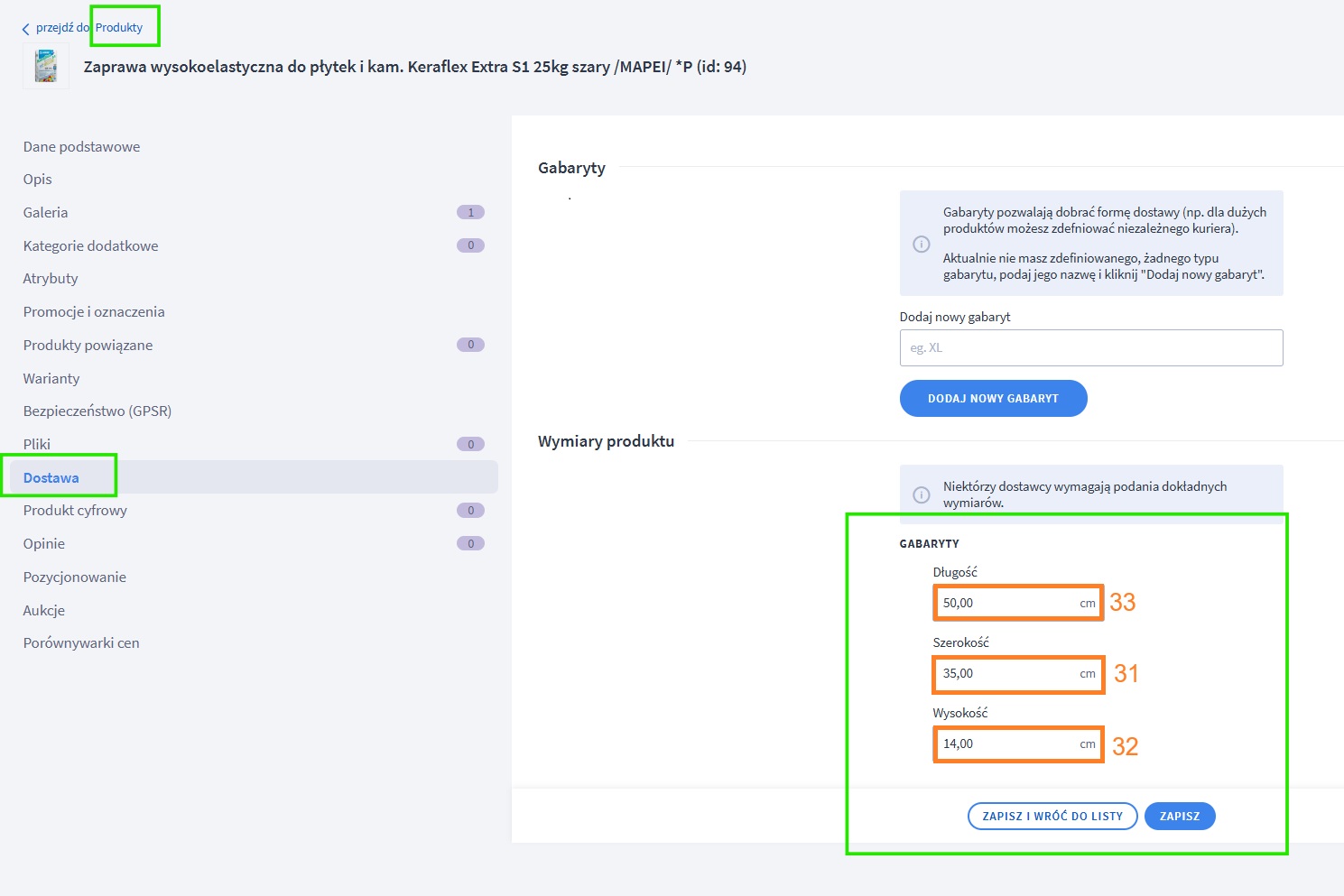The image size is (1344, 896).
Task: Open the Warianty section
Action: pyautogui.click(x=51, y=378)
